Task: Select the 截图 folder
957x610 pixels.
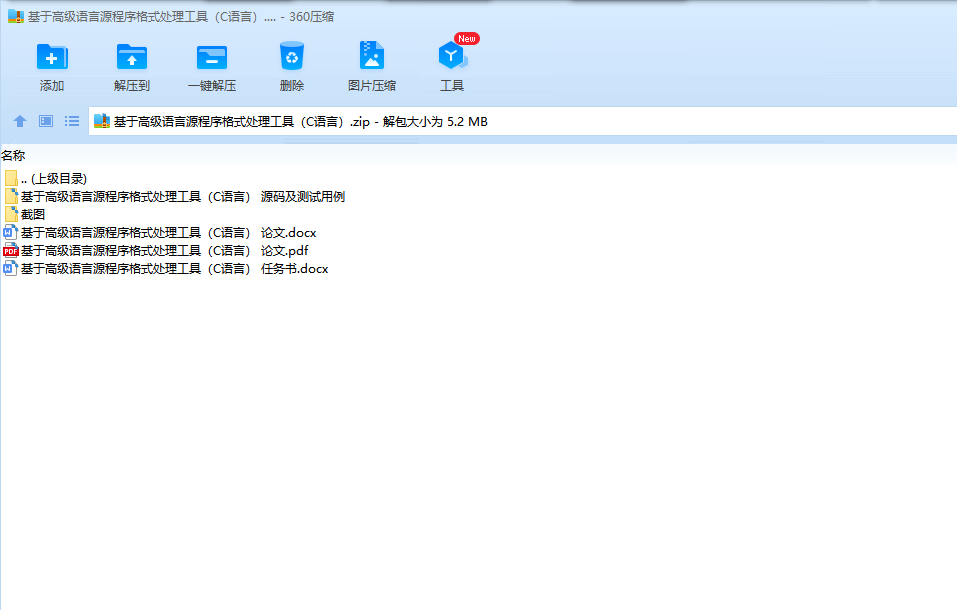Action: tap(24, 214)
